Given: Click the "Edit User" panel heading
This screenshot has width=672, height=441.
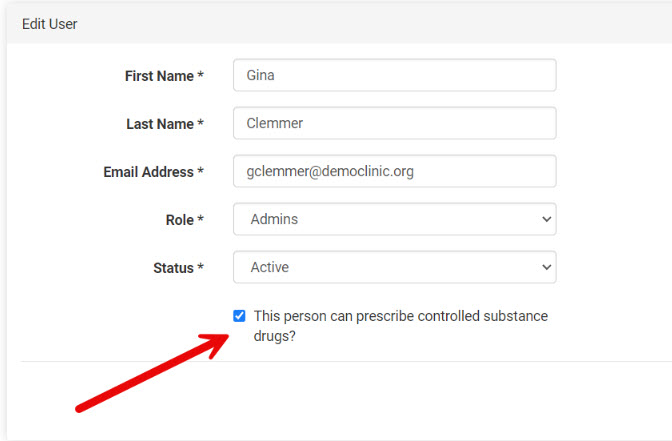Looking at the screenshot, I should 50,23.
